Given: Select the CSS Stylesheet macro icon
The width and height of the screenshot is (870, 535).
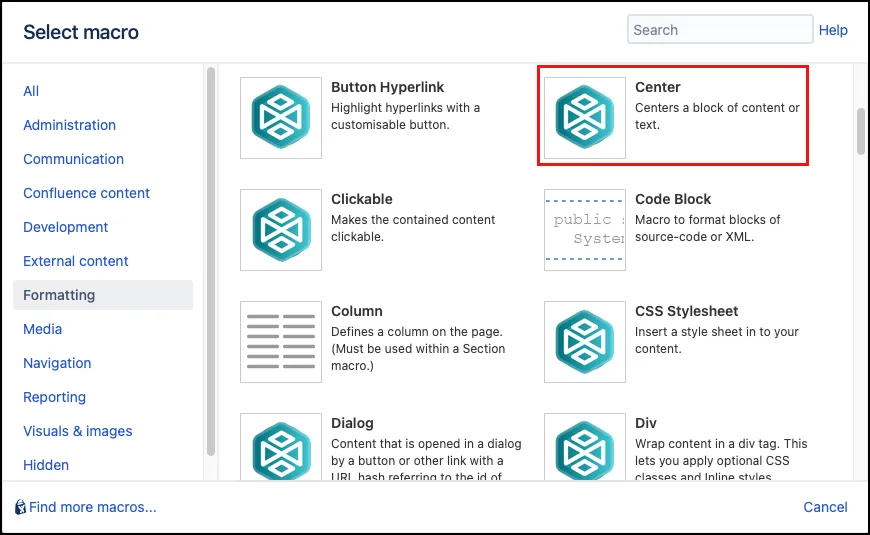Looking at the screenshot, I should tap(585, 342).
